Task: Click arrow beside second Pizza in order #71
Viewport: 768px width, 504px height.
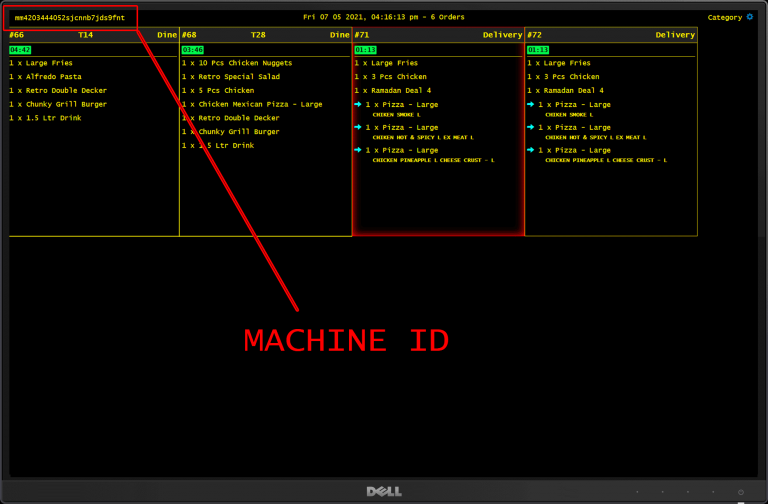Action: click(x=359, y=127)
